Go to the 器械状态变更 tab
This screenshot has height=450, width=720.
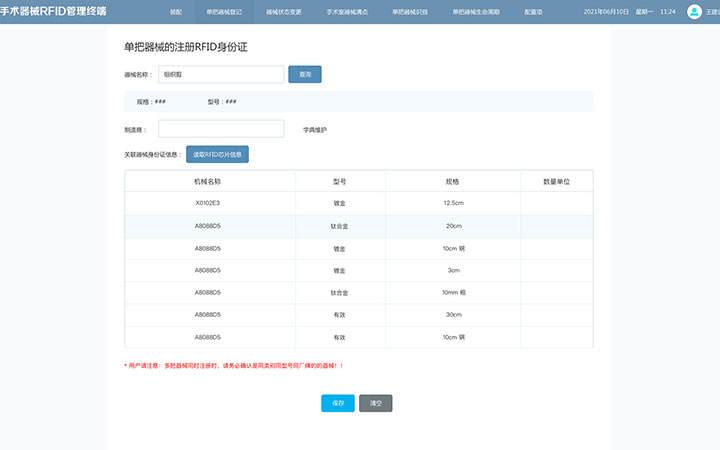coord(282,12)
